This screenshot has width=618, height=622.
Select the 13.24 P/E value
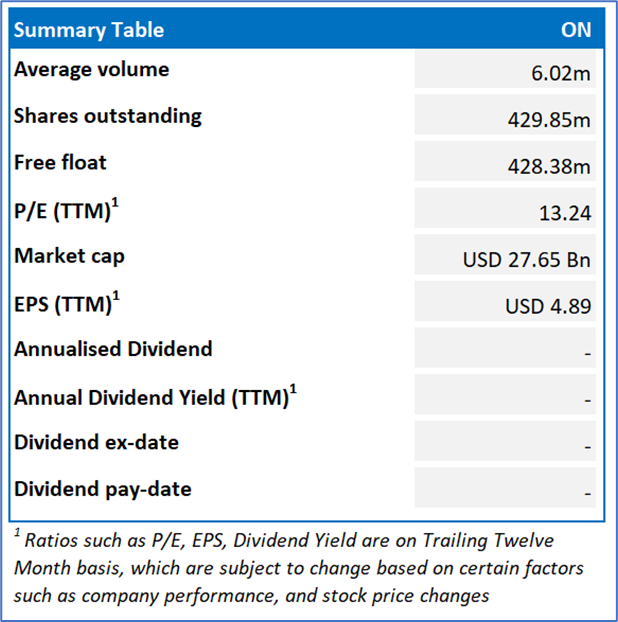(x=565, y=213)
